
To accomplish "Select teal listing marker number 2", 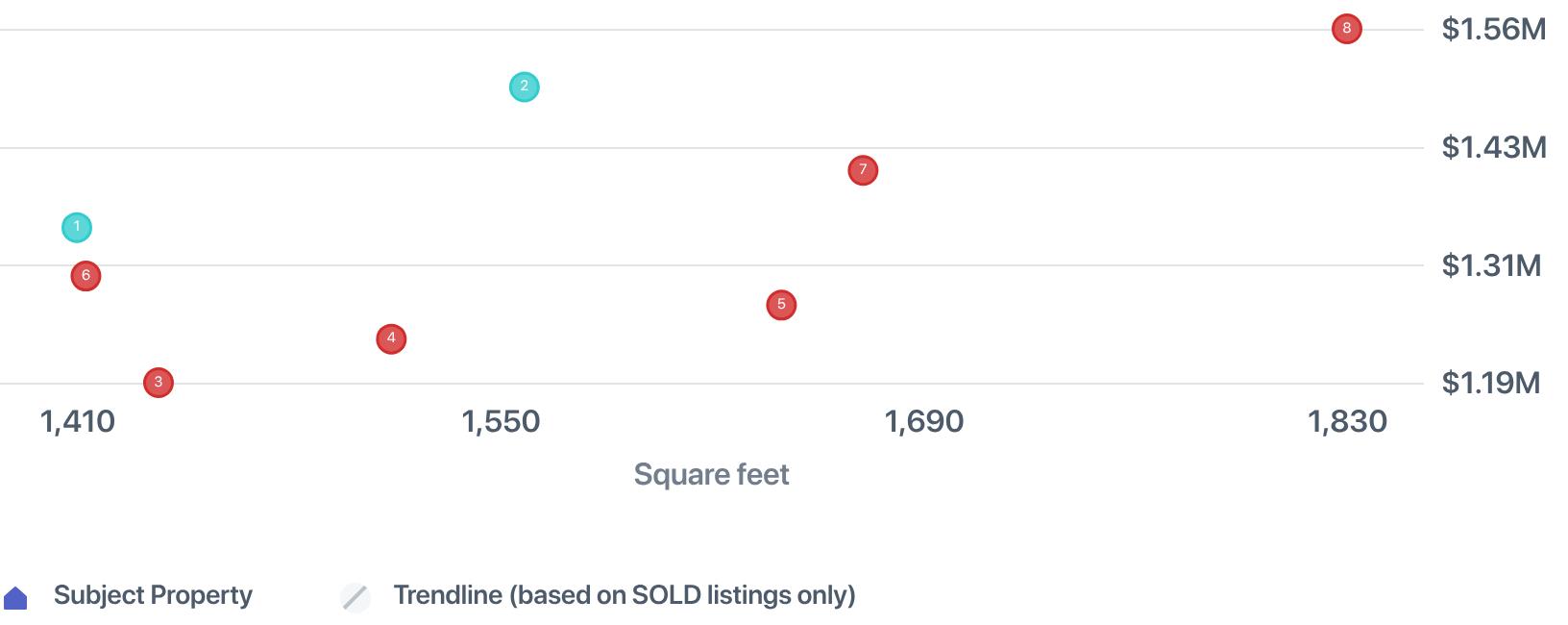I will [x=524, y=87].
